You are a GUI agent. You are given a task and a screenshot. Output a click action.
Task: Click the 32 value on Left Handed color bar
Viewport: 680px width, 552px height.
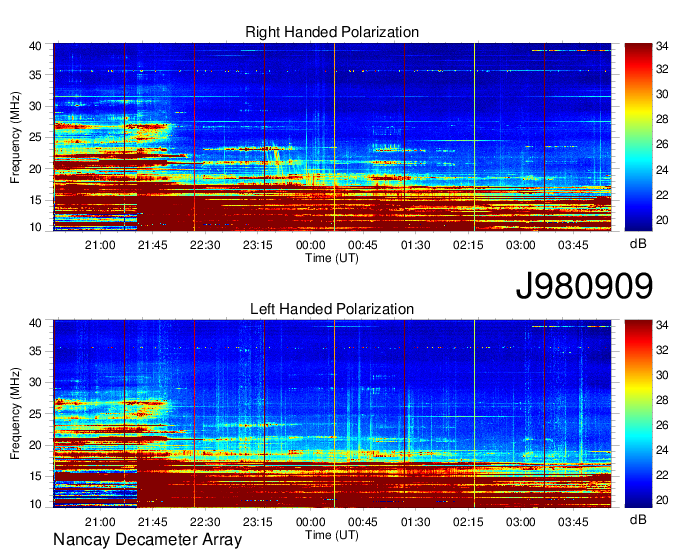[x=662, y=350]
